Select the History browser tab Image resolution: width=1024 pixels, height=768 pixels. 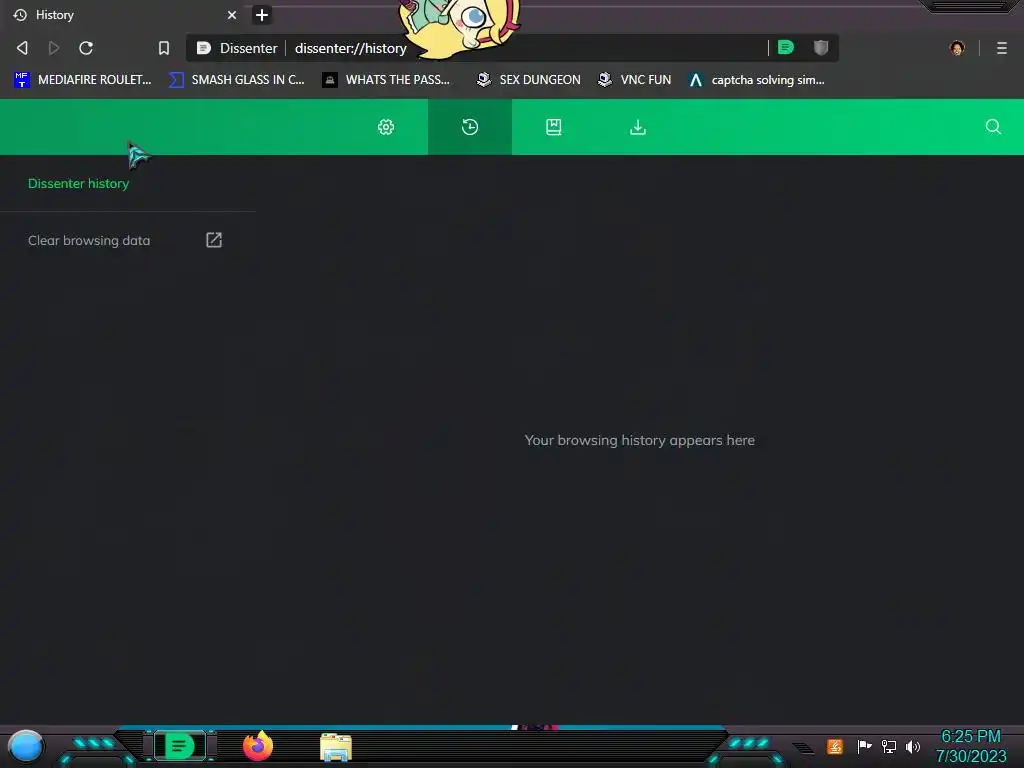[124, 15]
